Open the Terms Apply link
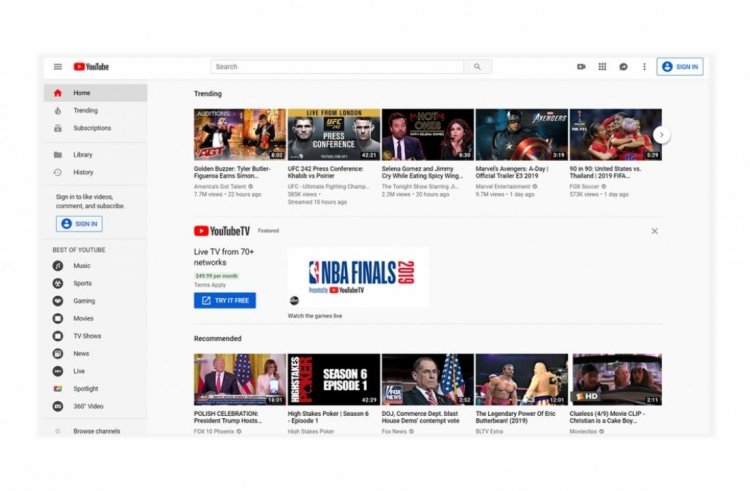The image size is (750, 491). click(210, 285)
